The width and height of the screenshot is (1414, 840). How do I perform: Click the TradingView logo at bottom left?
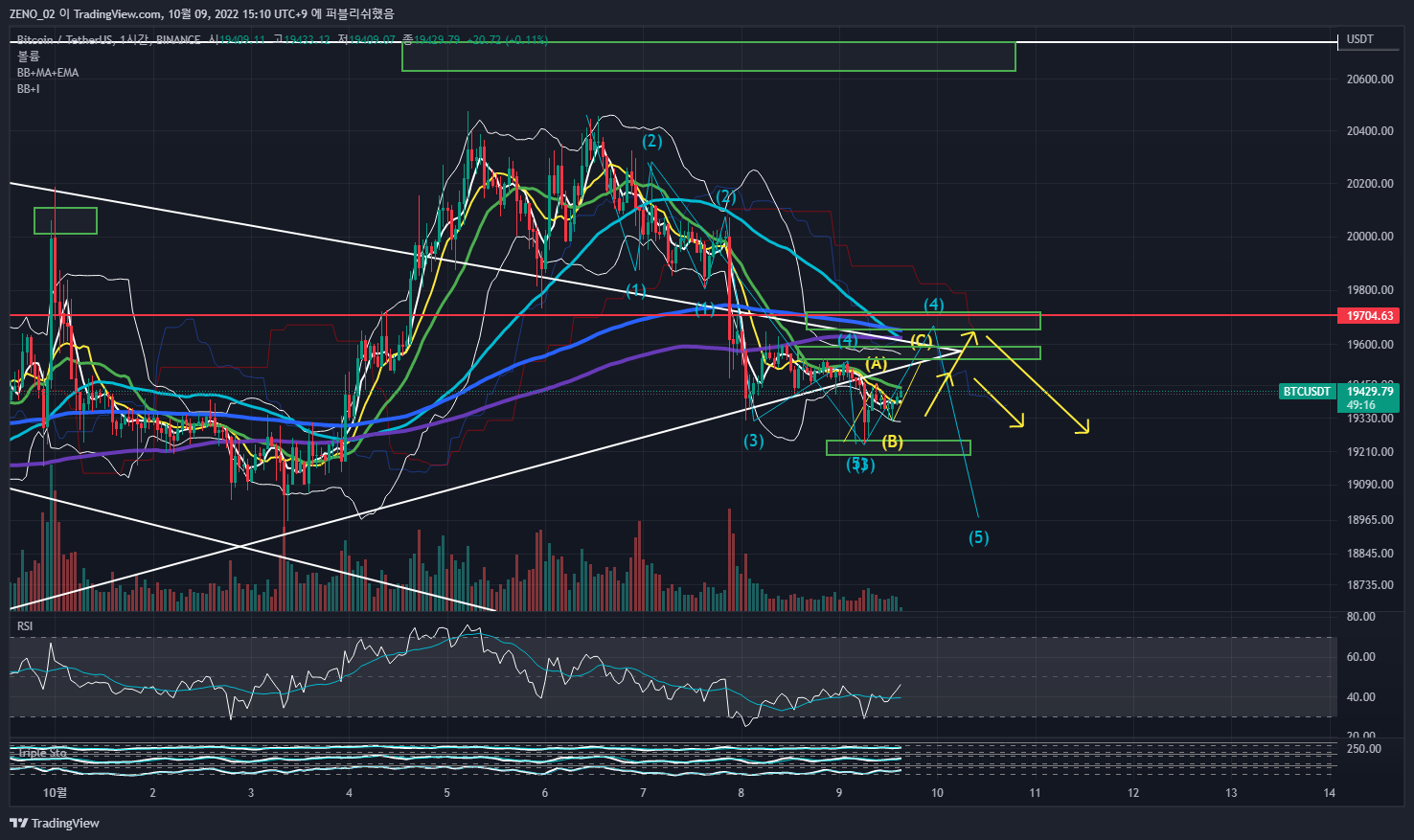pos(55,823)
